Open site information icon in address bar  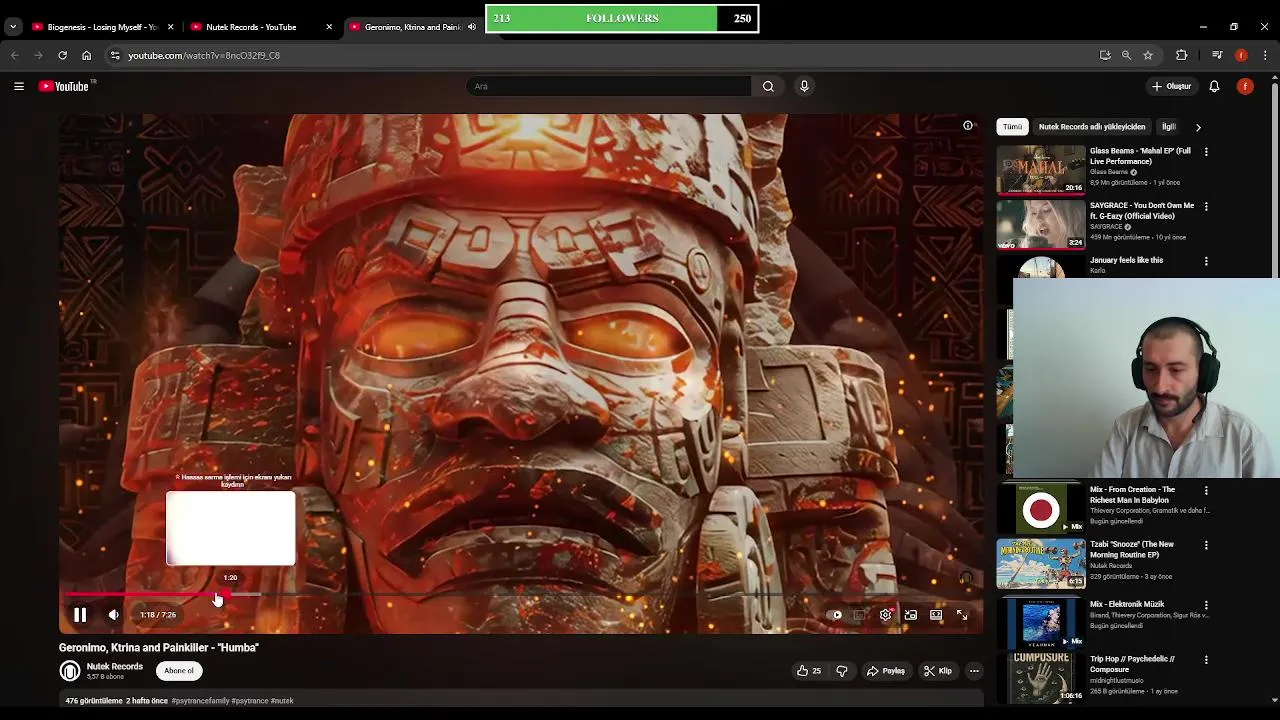pos(114,55)
